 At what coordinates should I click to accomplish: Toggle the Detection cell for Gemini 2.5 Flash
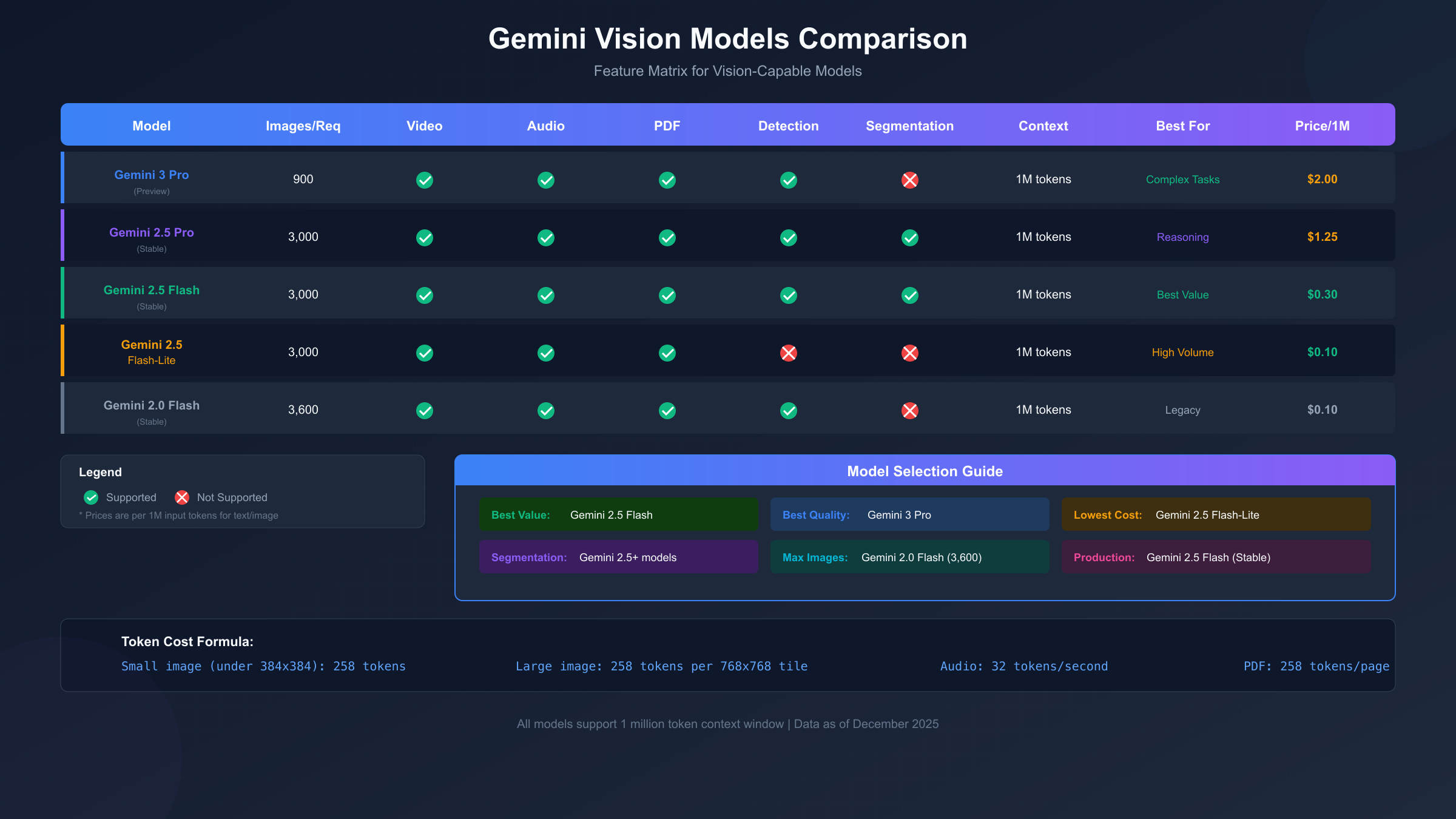pyautogui.click(x=788, y=295)
